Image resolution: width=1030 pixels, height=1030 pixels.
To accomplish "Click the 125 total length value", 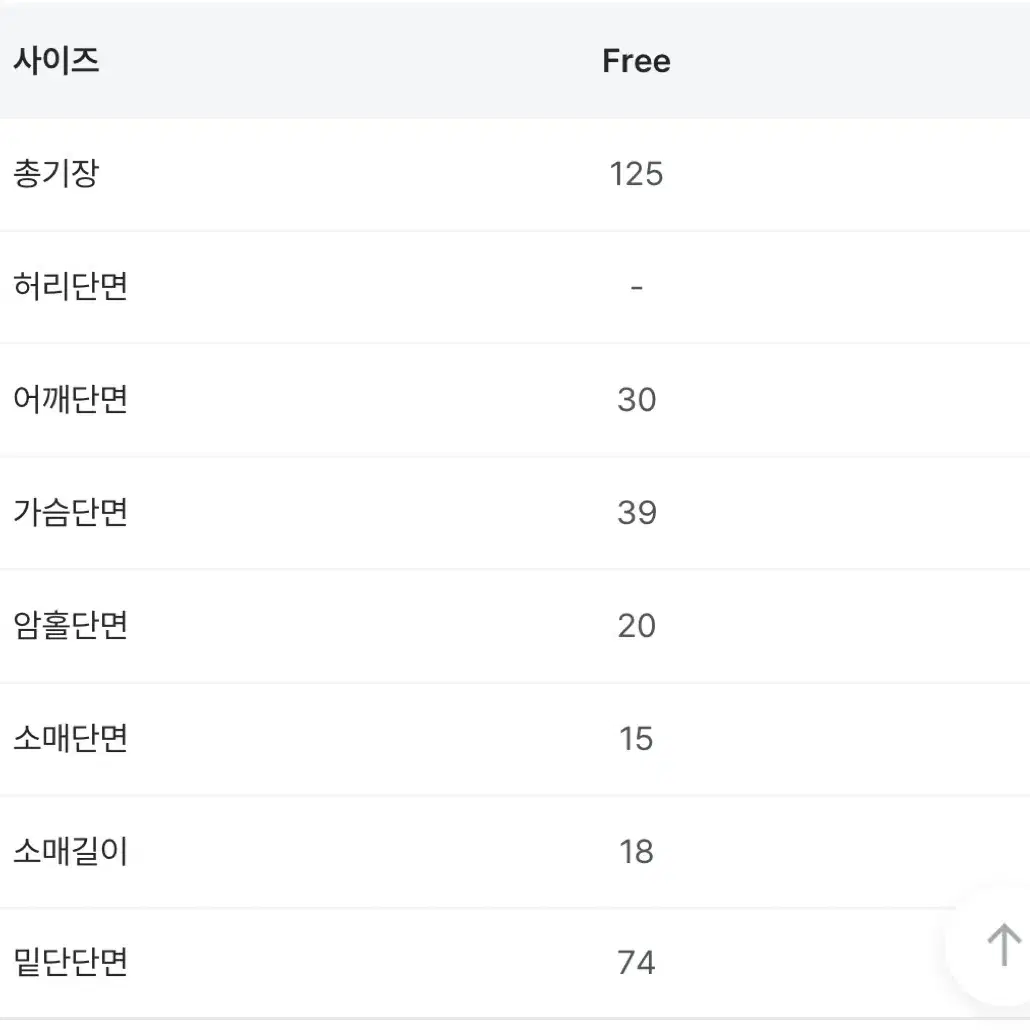I will pos(636,174).
